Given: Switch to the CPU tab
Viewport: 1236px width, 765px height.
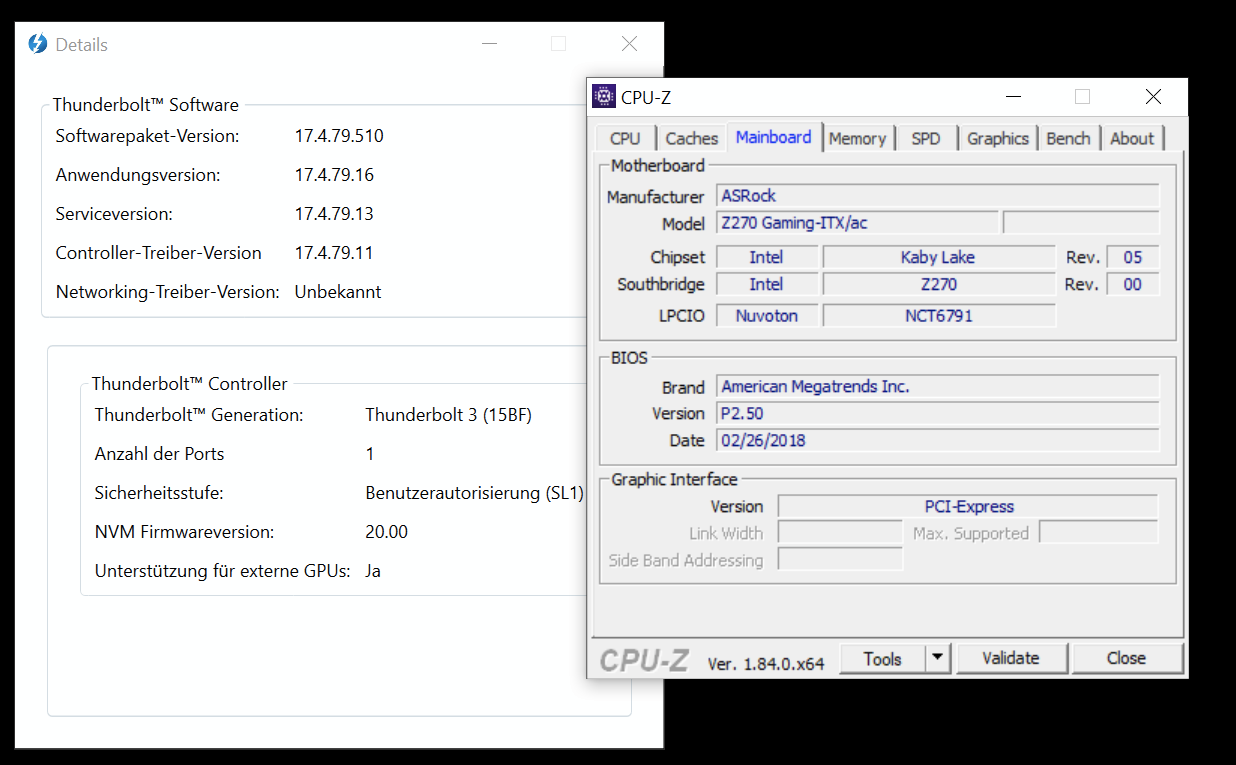Looking at the screenshot, I should (x=625, y=138).
